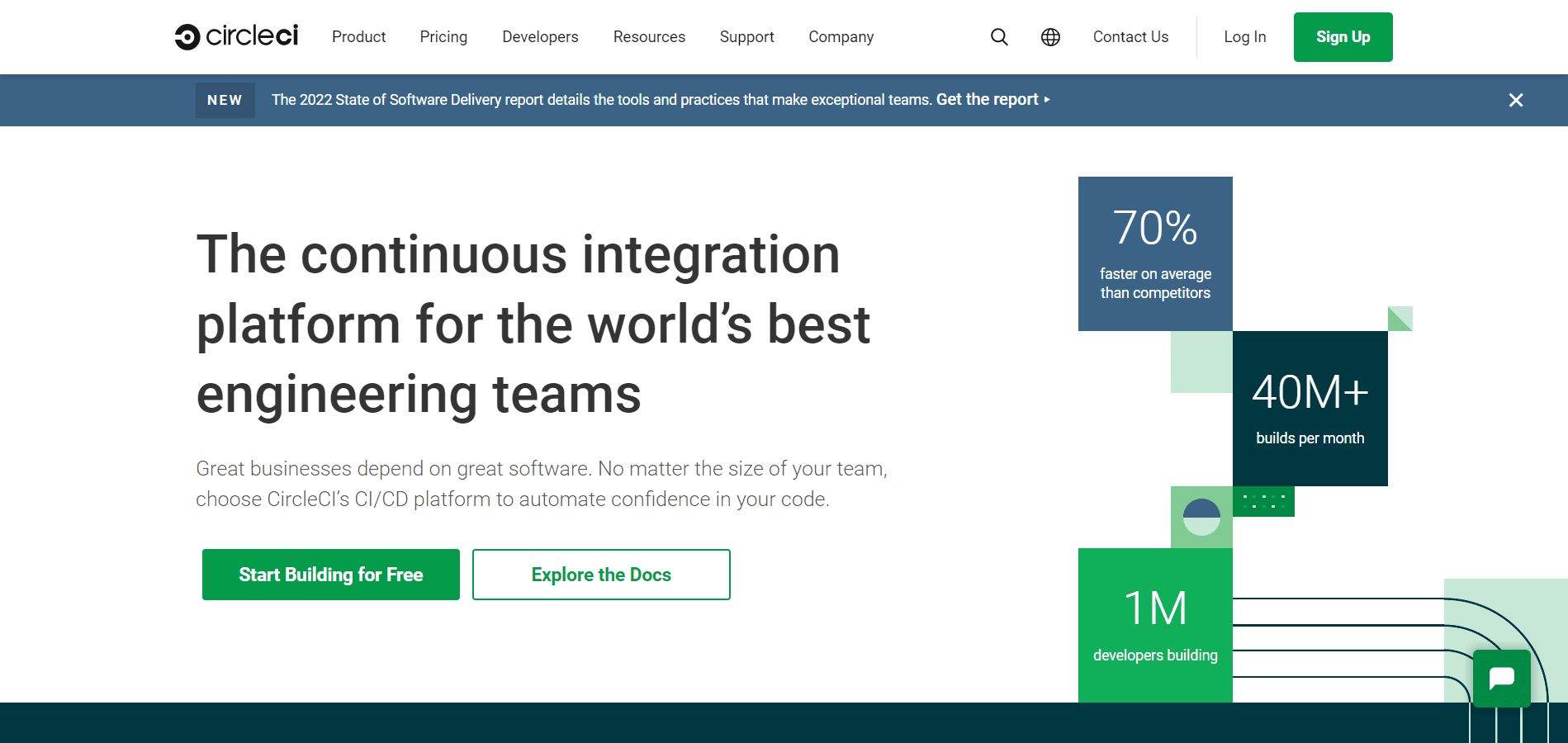Dismiss the report announcement banner
The height and width of the screenshot is (743, 1568).
click(x=1516, y=100)
